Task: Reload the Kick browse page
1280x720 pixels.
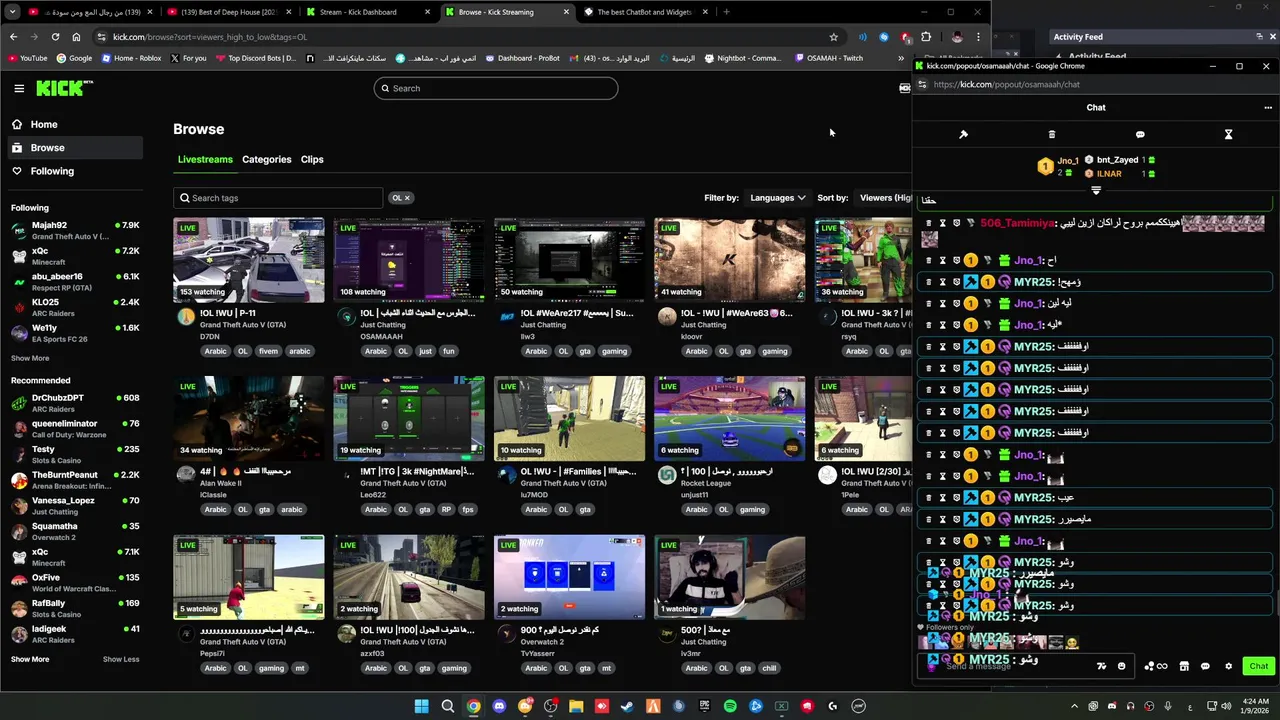Action: point(57,37)
